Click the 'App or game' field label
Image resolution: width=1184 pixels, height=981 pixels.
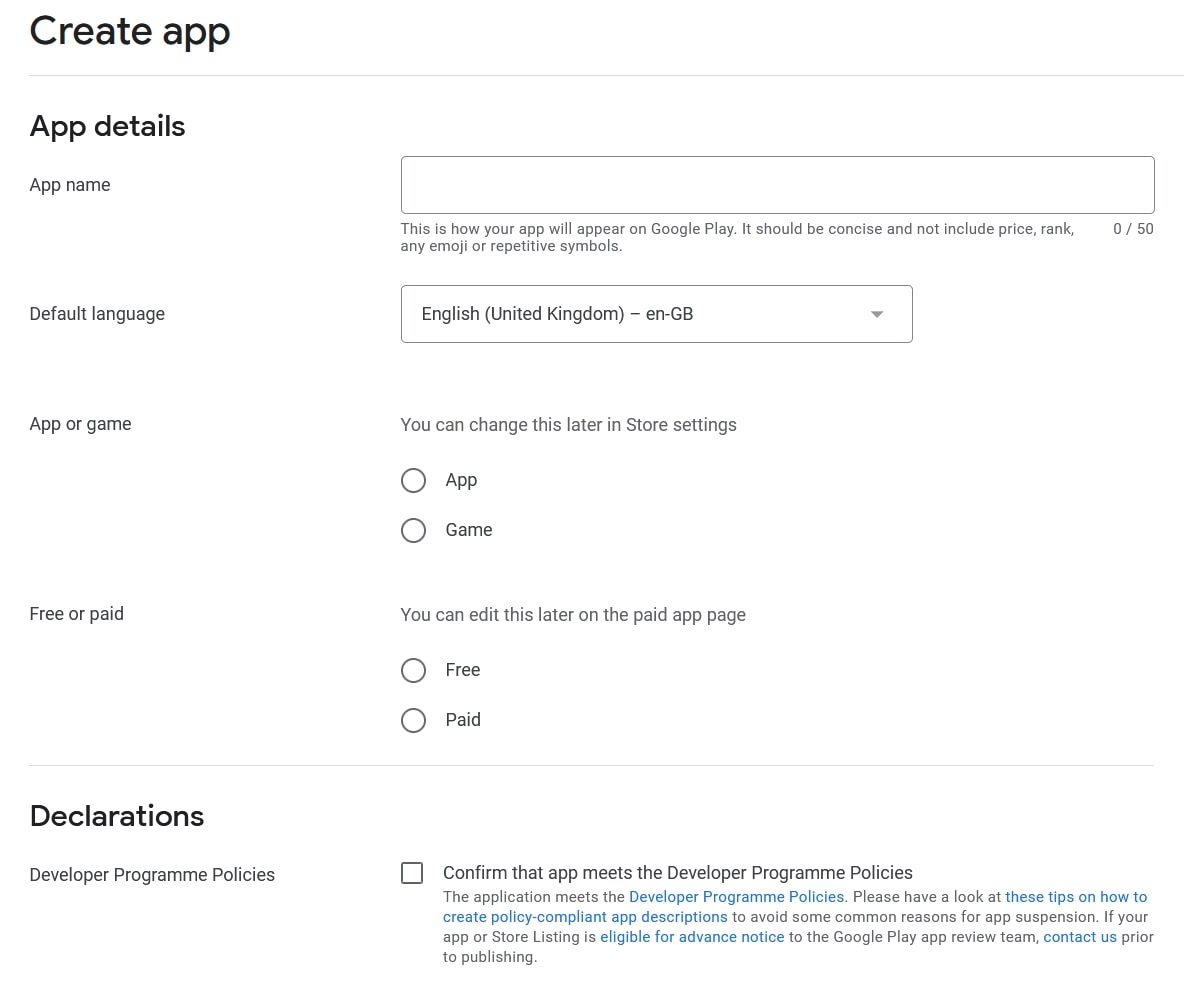pos(80,424)
